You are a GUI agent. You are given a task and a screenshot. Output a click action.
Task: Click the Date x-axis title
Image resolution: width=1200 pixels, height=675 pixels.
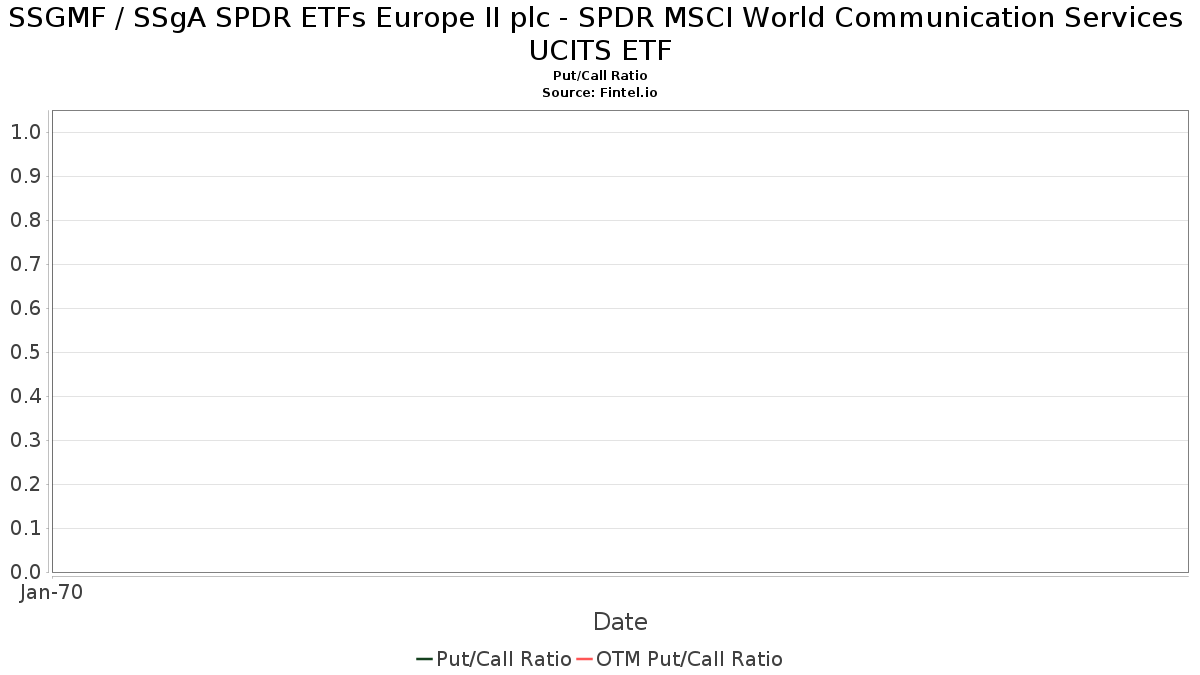coord(620,622)
